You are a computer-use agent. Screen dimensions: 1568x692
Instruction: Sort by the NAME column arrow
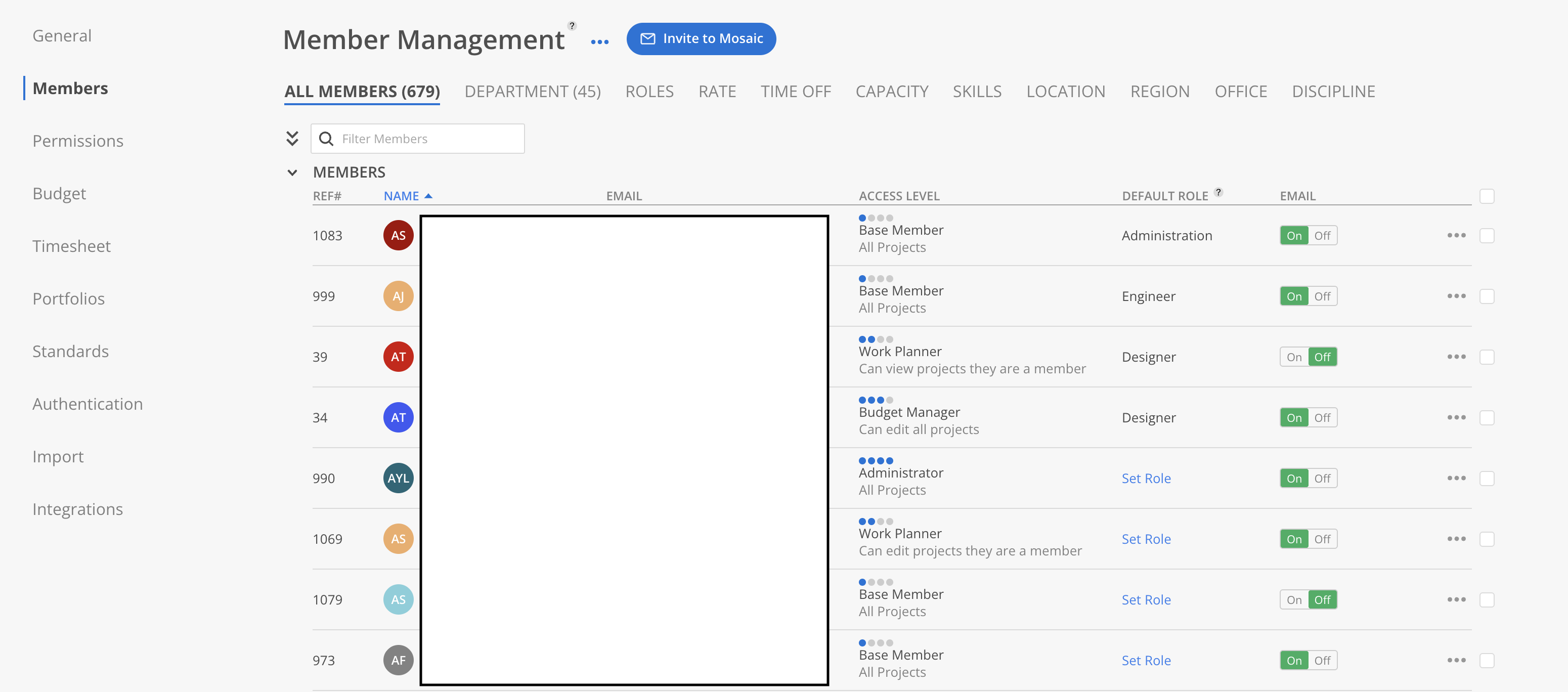[x=428, y=196]
